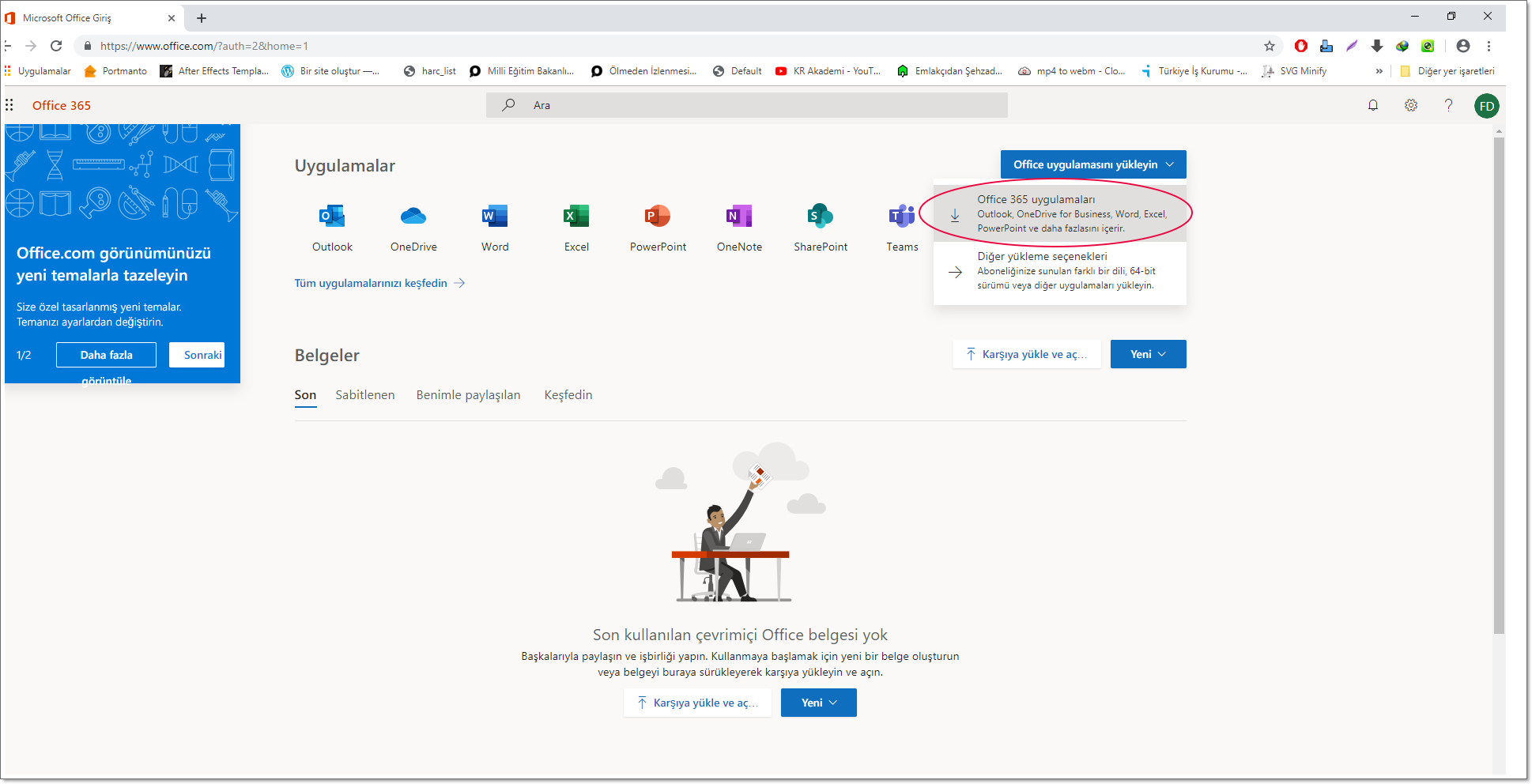The width and height of the screenshot is (1532, 784).
Task: Expand the bookmarks overflow chevron
Action: click(x=1379, y=71)
